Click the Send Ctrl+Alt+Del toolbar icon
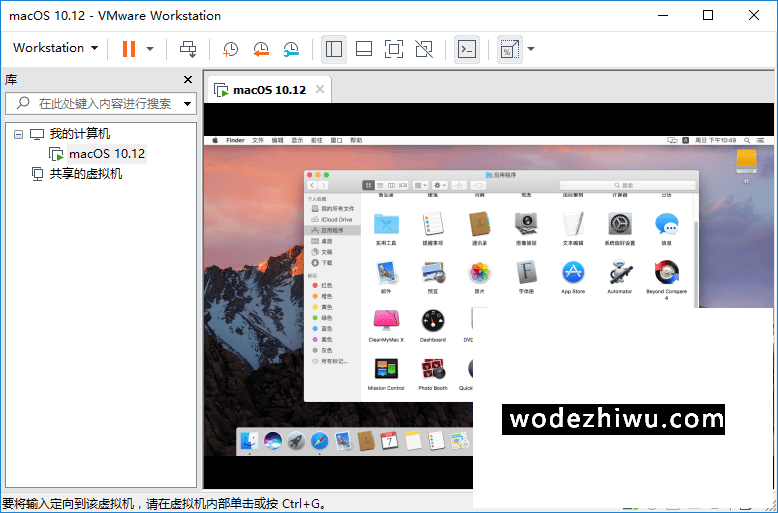 coord(188,49)
